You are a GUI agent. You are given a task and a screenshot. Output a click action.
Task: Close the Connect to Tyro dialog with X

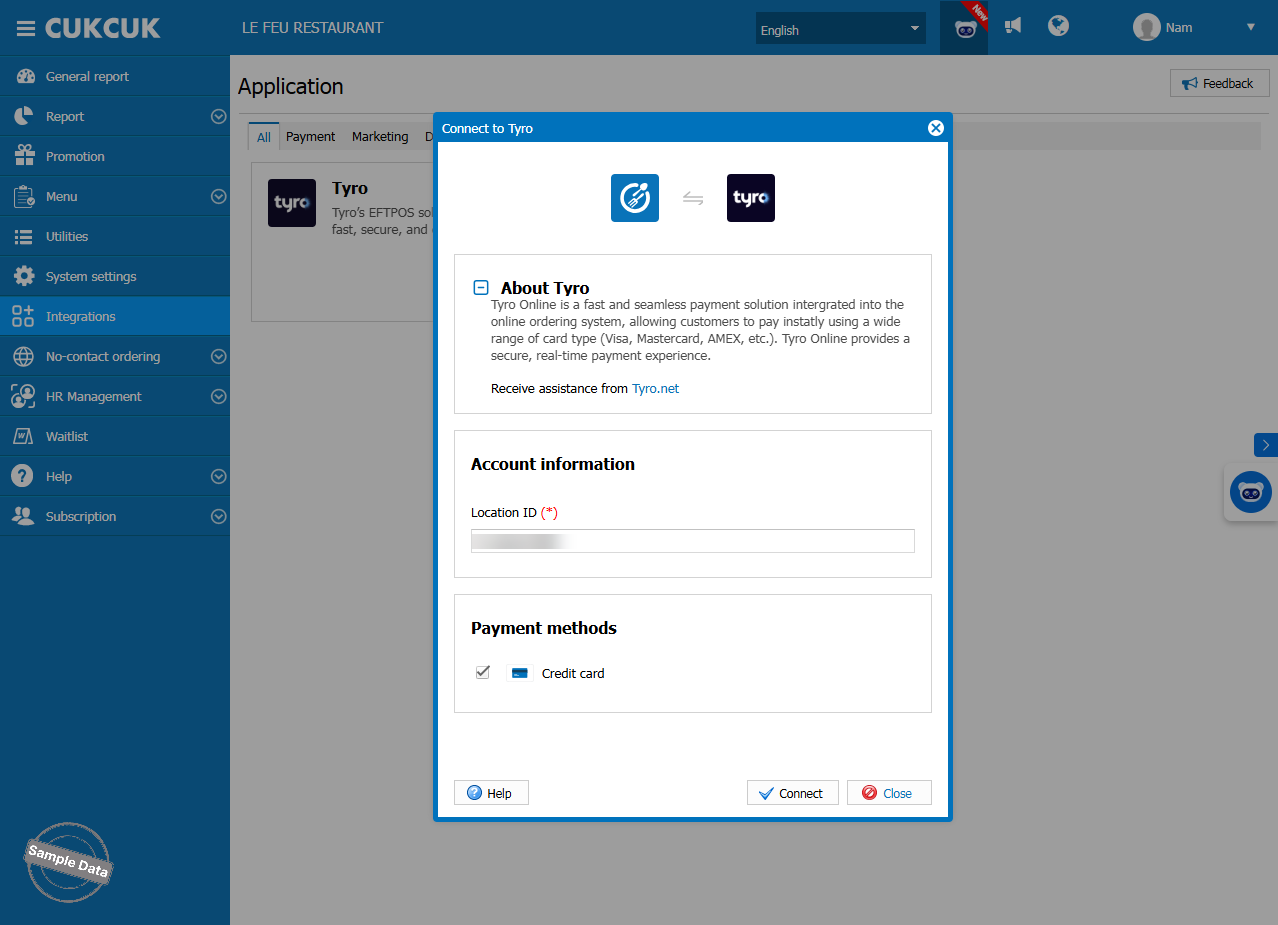(936, 128)
